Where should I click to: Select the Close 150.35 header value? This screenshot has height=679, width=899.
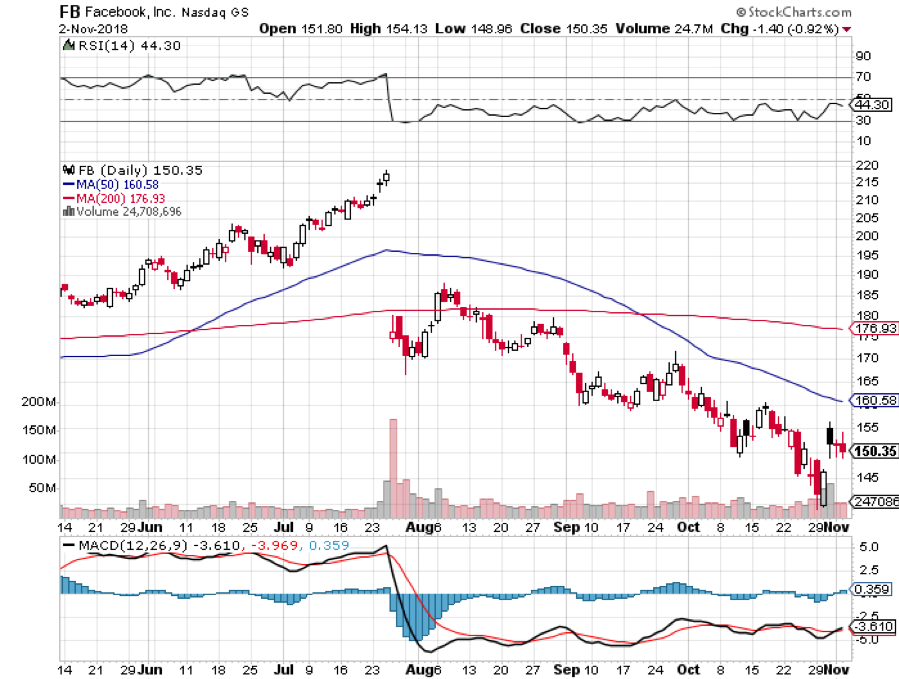click(563, 29)
